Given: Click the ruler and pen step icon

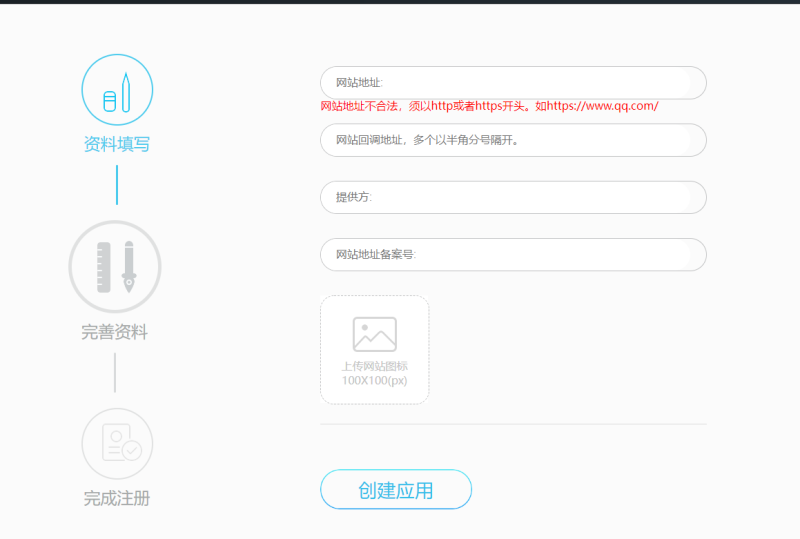Looking at the screenshot, I should [x=115, y=267].
